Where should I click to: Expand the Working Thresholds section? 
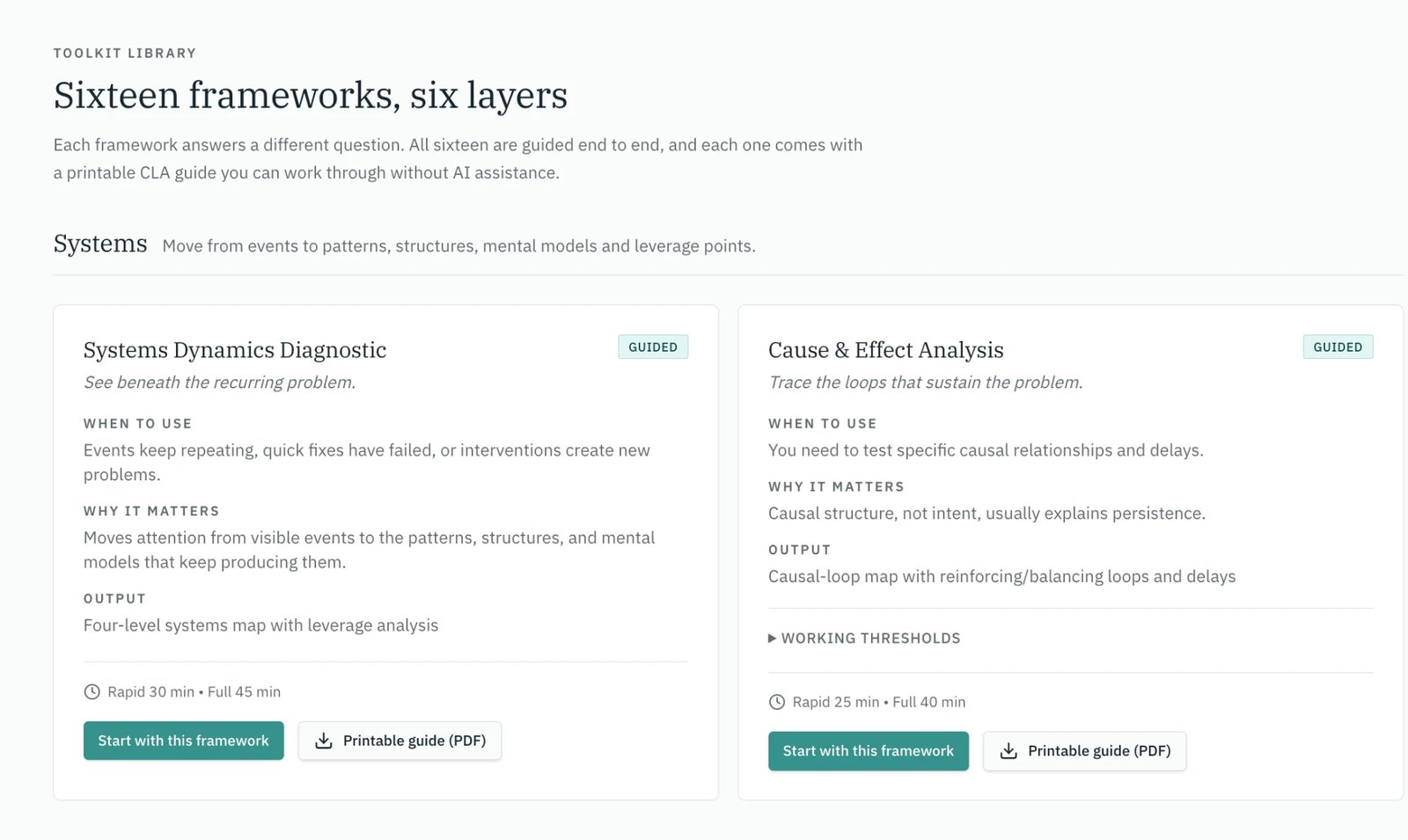pos(864,639)
